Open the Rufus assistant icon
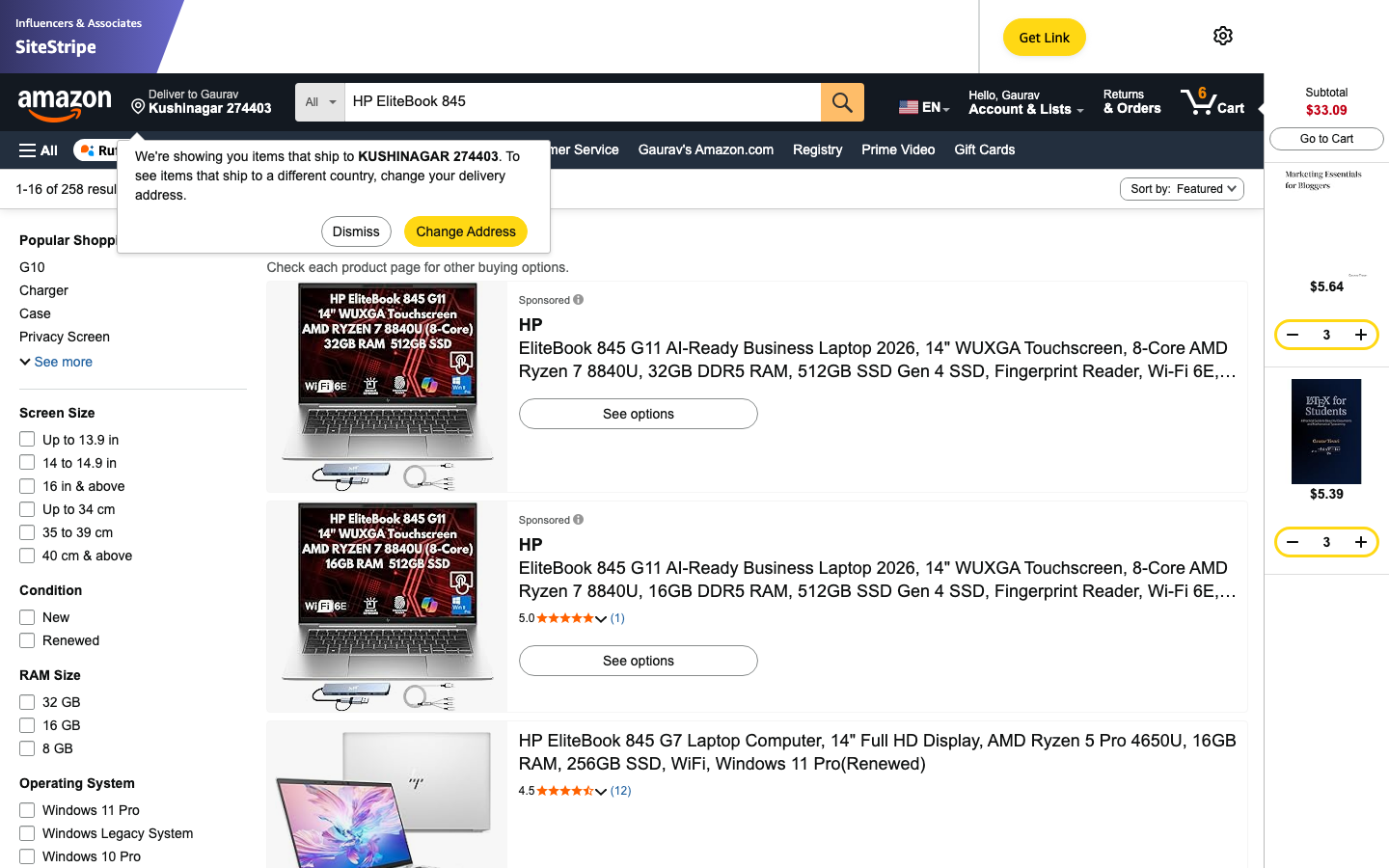 (88, 150)
